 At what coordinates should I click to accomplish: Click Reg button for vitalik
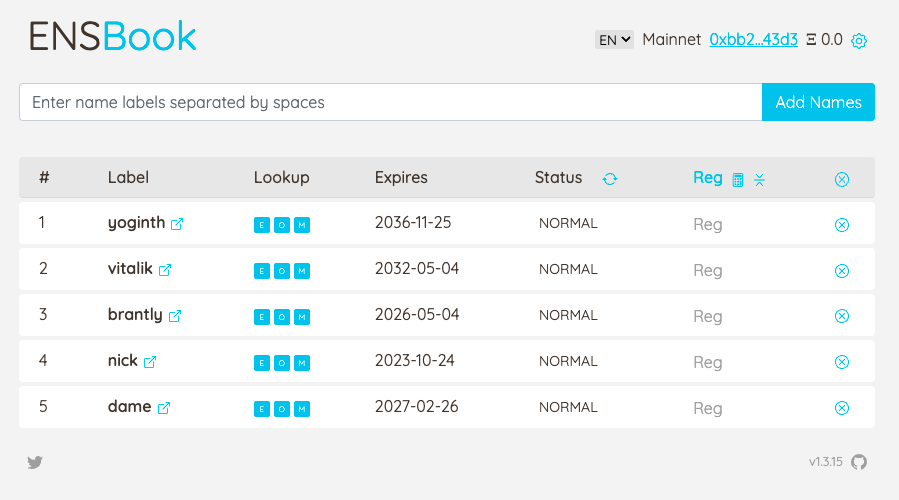click(708, 270)
